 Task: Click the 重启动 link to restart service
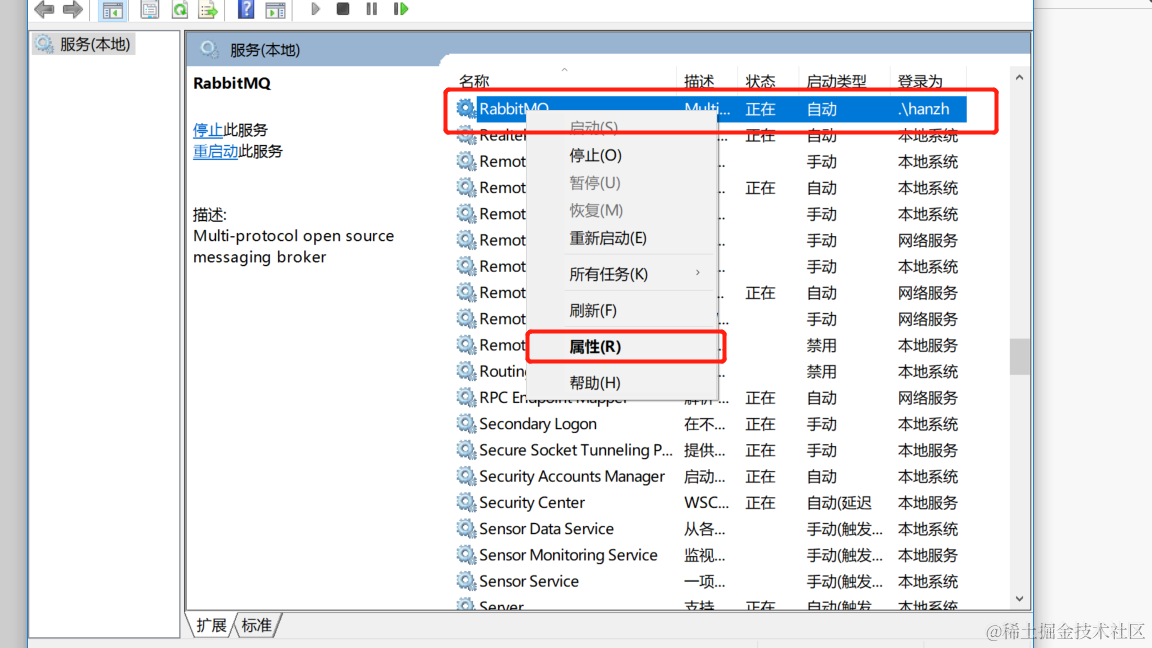point(215,151)
